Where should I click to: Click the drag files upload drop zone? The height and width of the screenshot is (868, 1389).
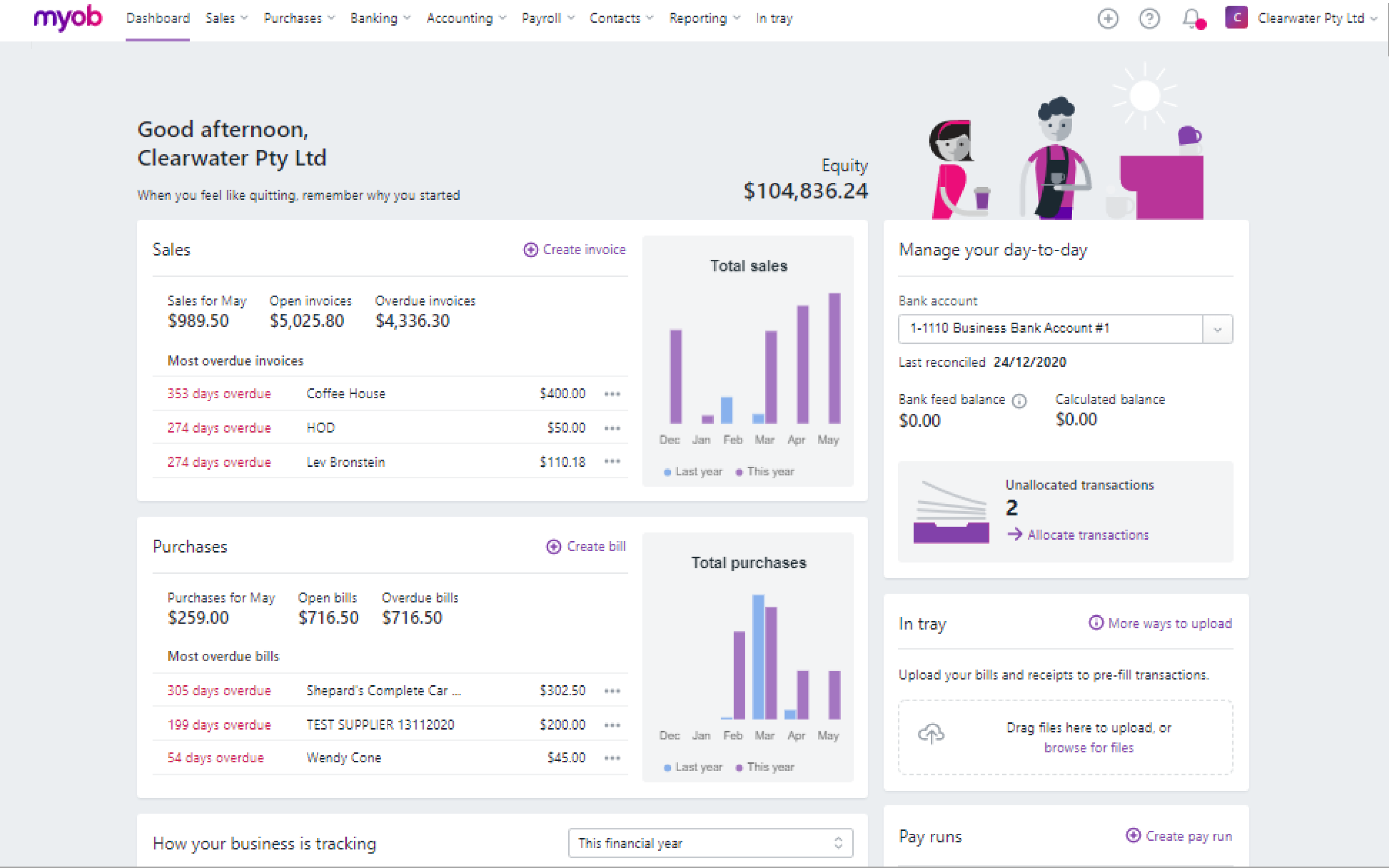click(x=1065, y=737)
